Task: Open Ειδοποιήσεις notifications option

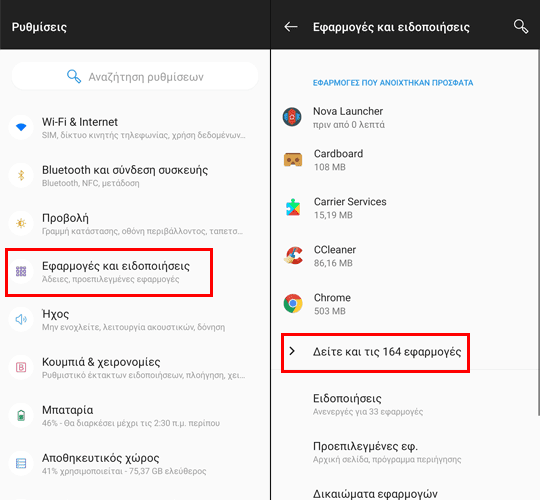Action: pos(405,404)
